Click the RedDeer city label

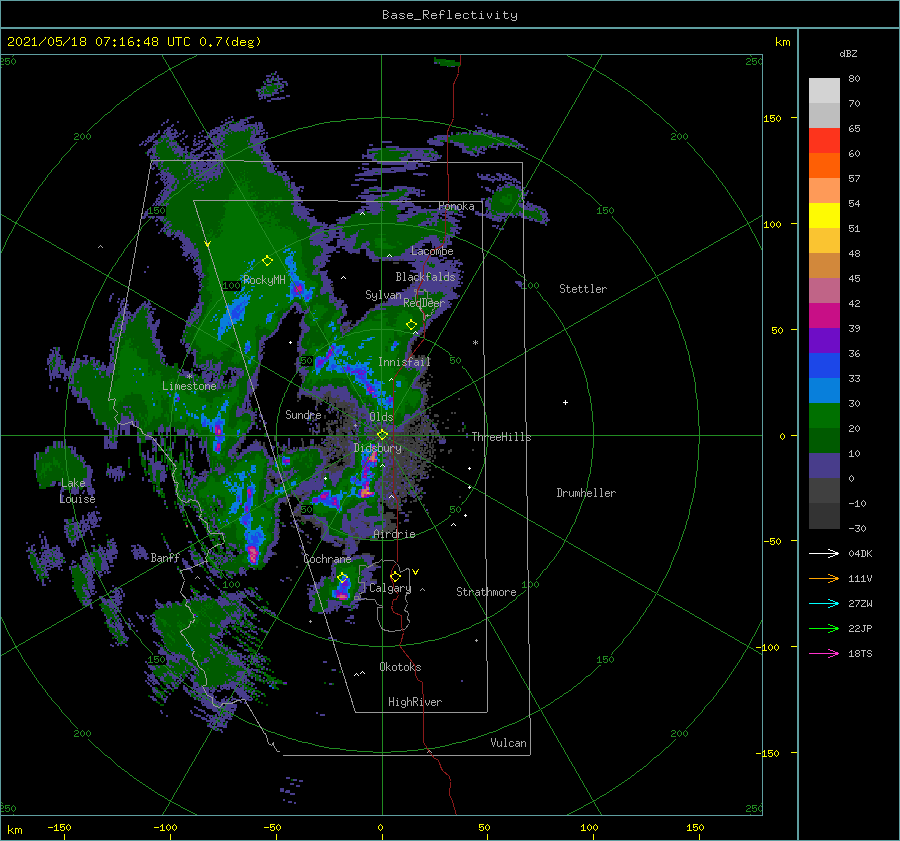pos(424,303)
